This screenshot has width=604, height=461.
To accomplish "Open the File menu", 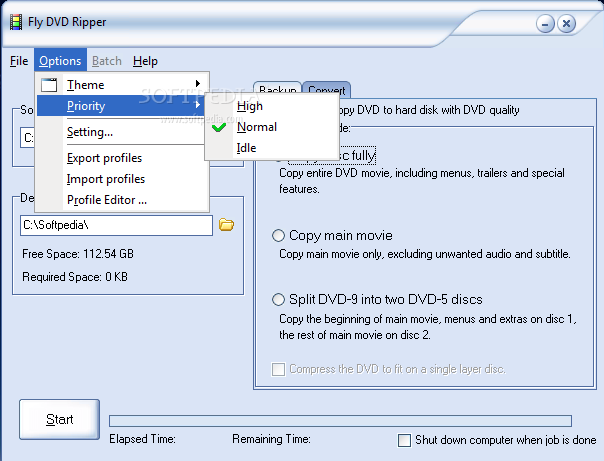I will 19,61.
